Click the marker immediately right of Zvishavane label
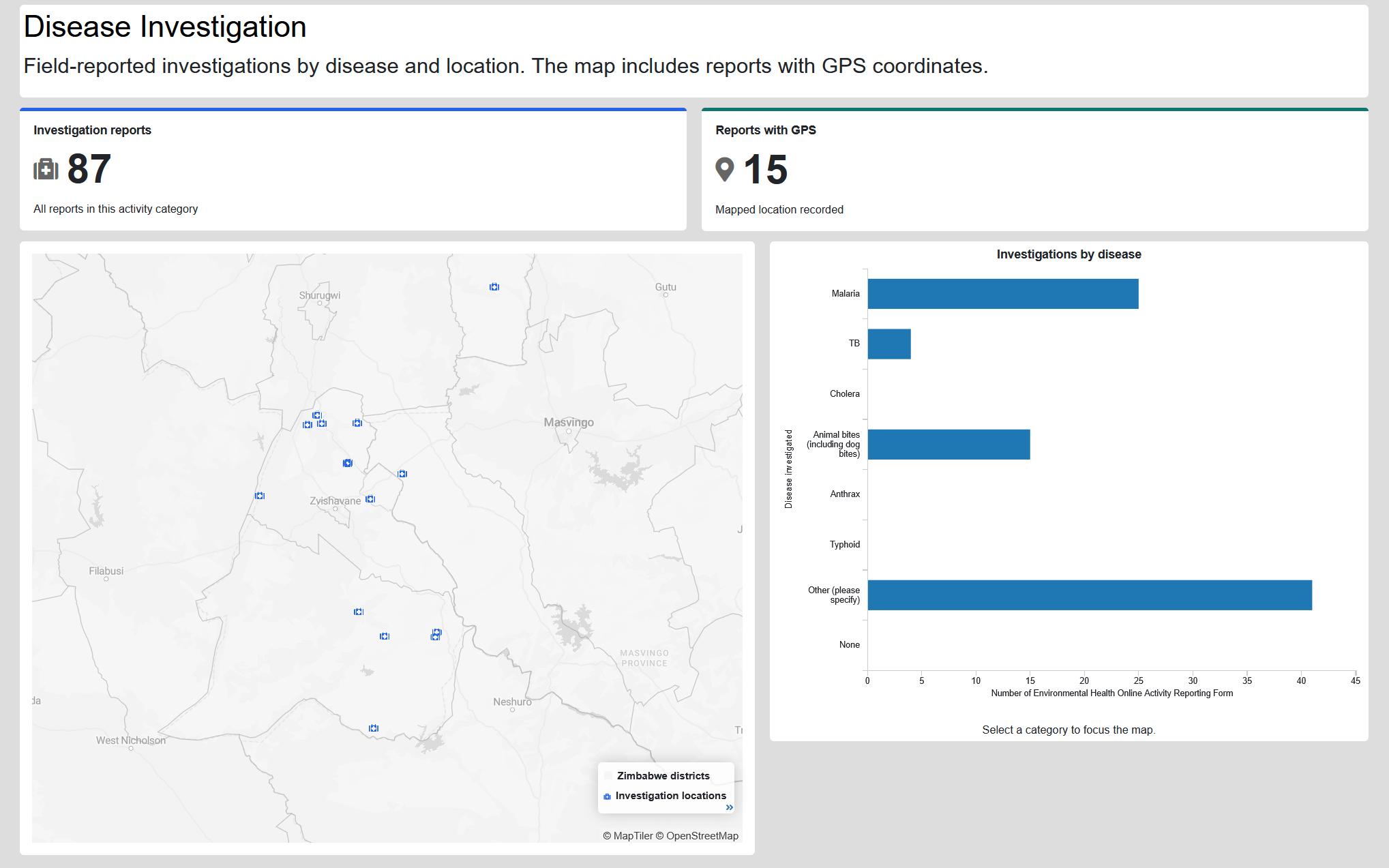The width and height of the screenshot is (1389, 868). click(370, 499)
